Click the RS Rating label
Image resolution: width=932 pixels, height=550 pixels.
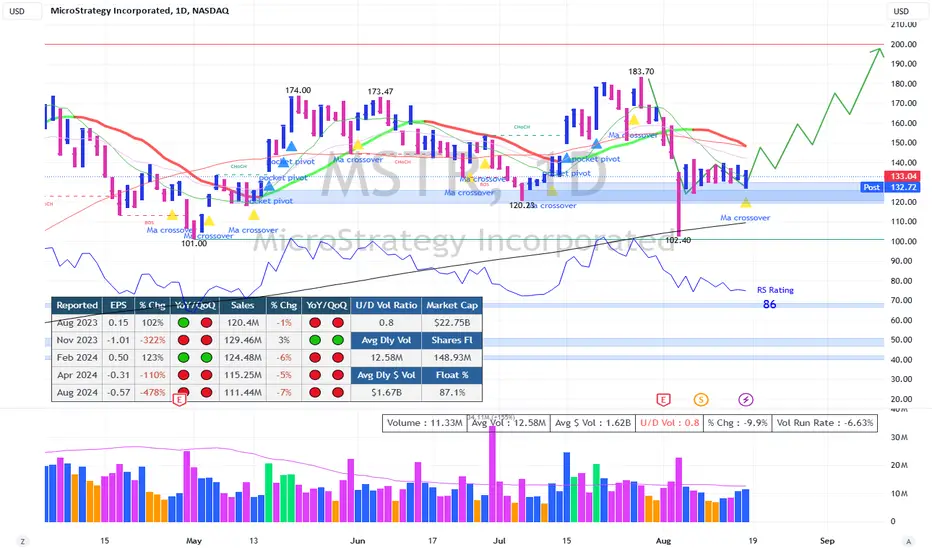tap(775, 290)
